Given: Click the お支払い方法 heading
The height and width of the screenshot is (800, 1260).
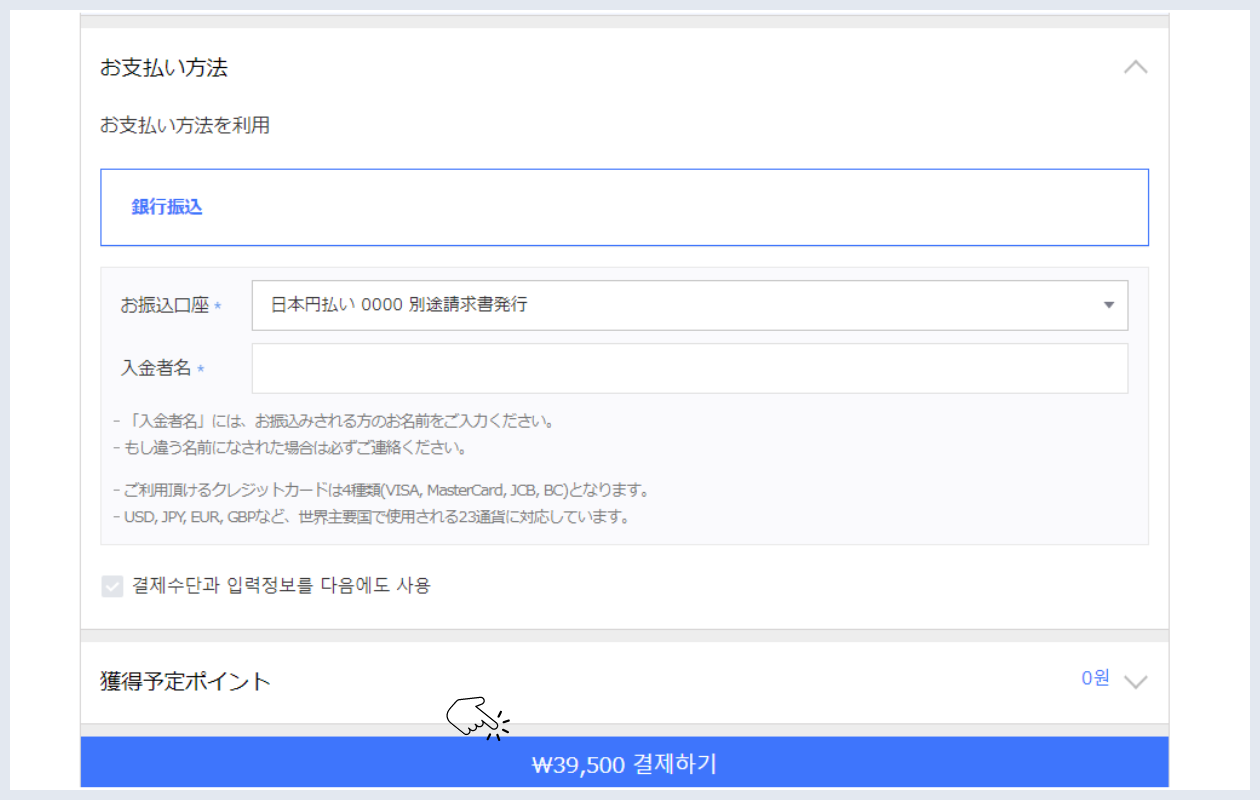Looking at the screenshot, I should pyautogui.click(x=164, y=68).
